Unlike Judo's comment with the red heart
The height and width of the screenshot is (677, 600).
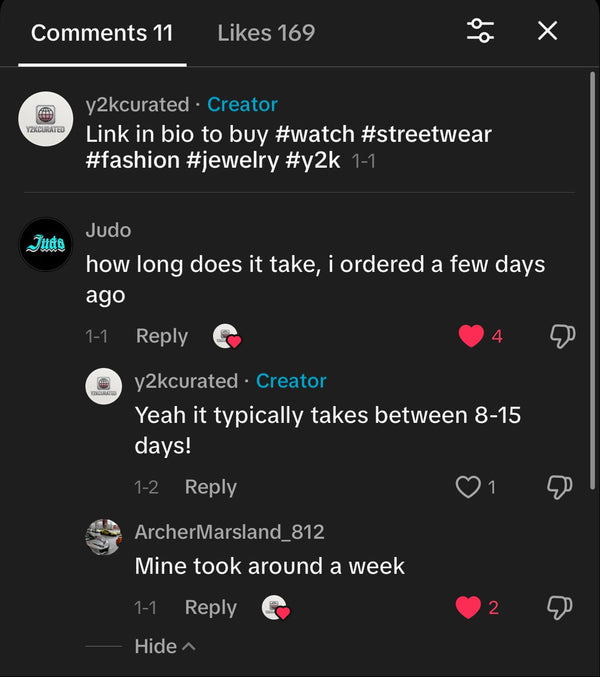tap(471, 336)
